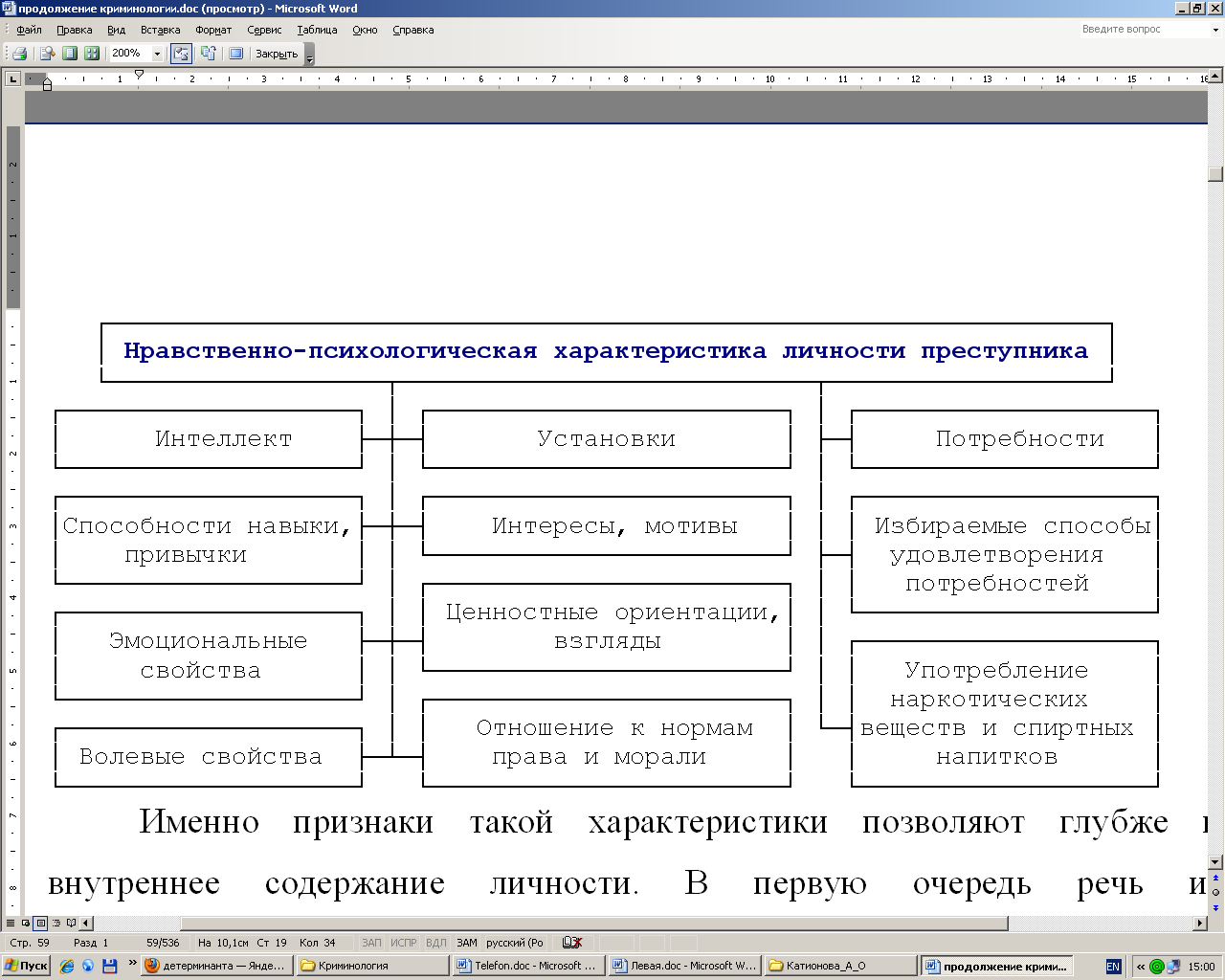Expand quick launch overflow chevron
1225x980 pixels.
132,963
